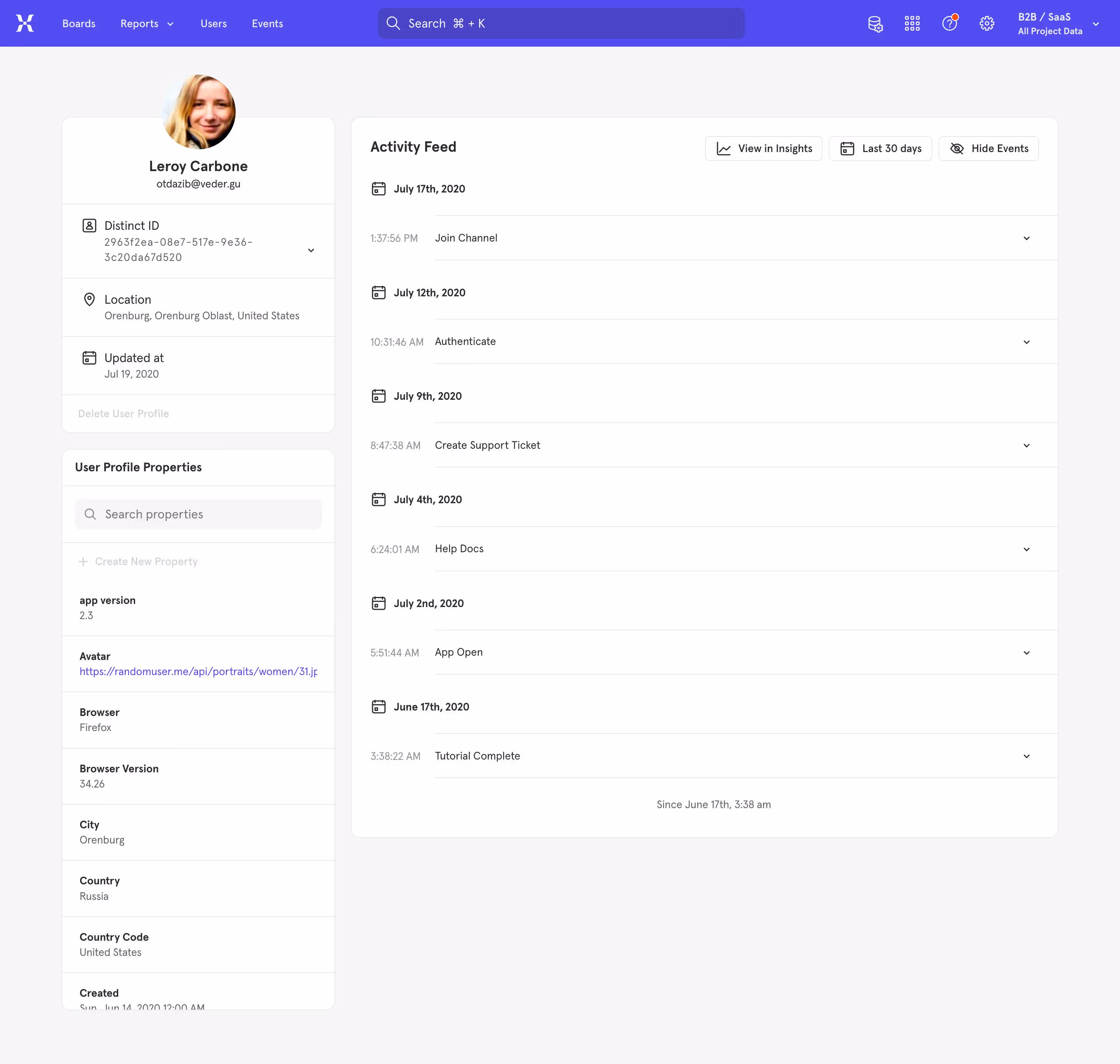The image size is (1120, 1064).
Task: Open data management via database gear icon
Action: click(875, 23)
